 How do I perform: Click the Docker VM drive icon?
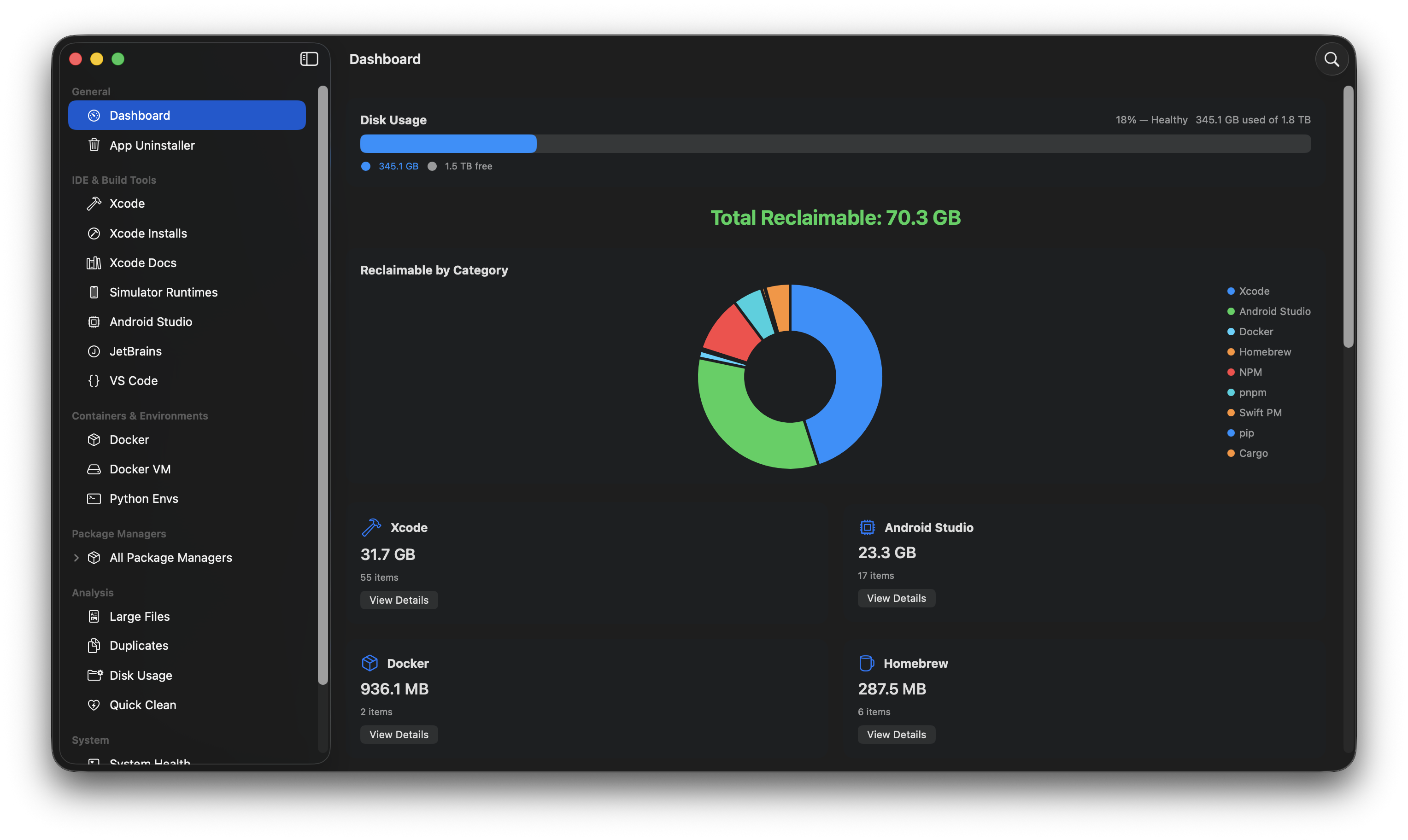(x=94, y=469)
